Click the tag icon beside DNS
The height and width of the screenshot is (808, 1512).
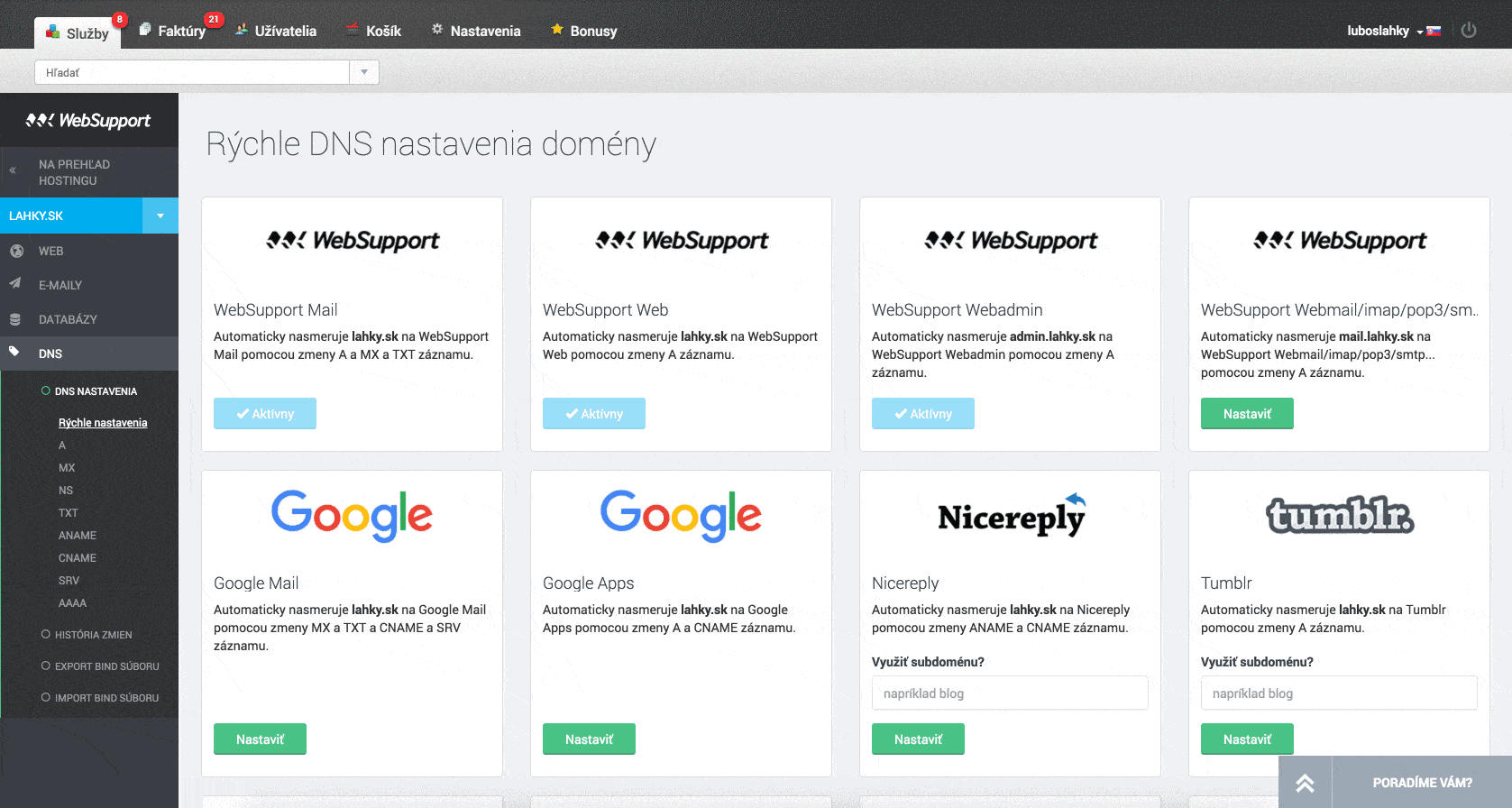coord(14,352)
